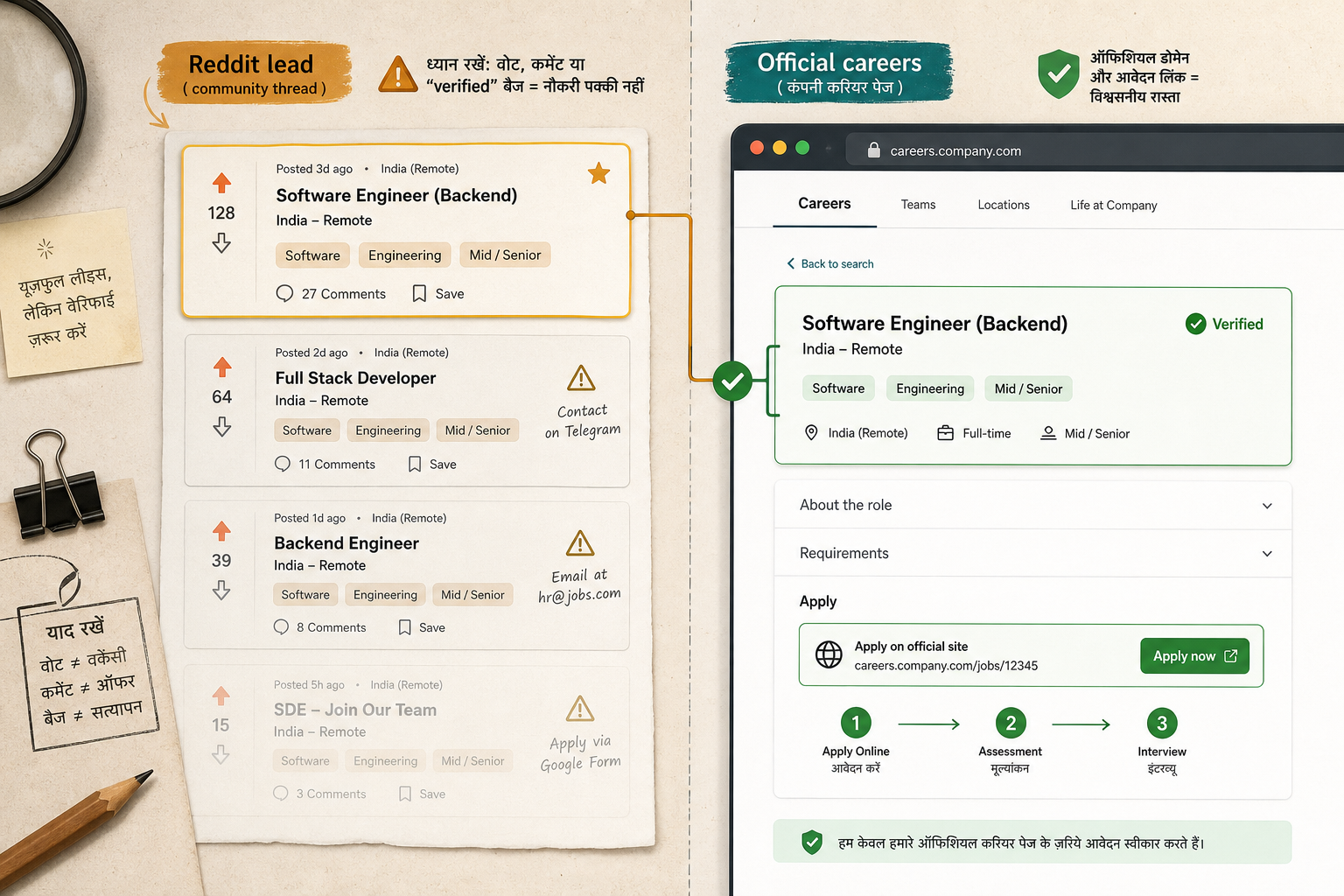Downvote the Backend Engineer post
Image resolution: width=1344 pixels, height=896 pixels.
coord(221,591)
